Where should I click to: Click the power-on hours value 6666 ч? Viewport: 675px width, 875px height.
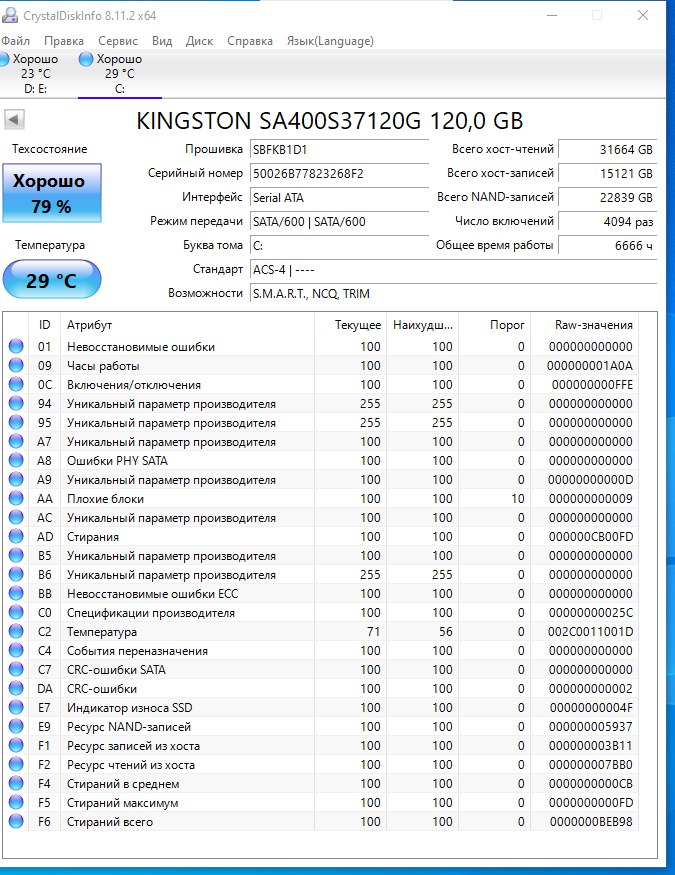click(x=608, y=246)
